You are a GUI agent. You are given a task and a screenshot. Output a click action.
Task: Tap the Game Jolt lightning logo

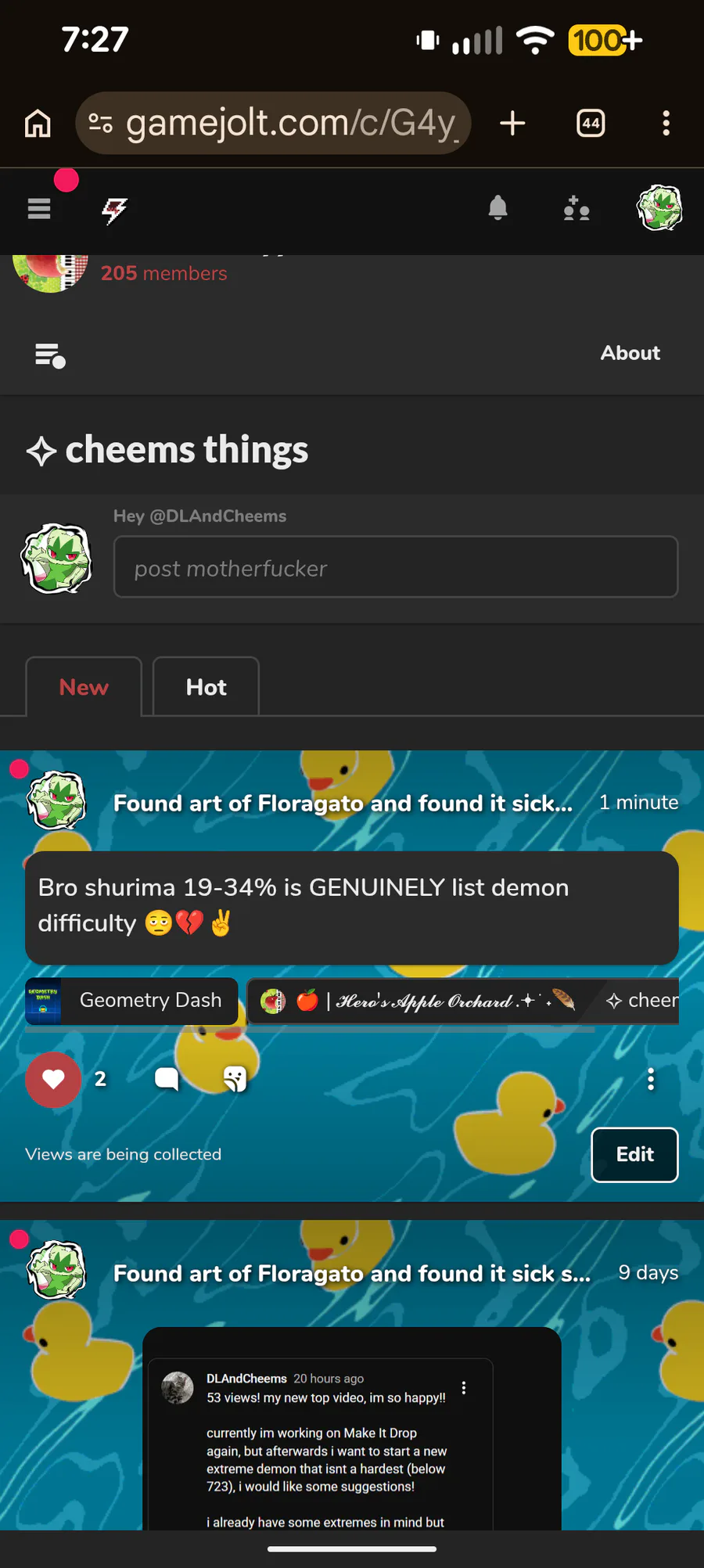[115, 210]
